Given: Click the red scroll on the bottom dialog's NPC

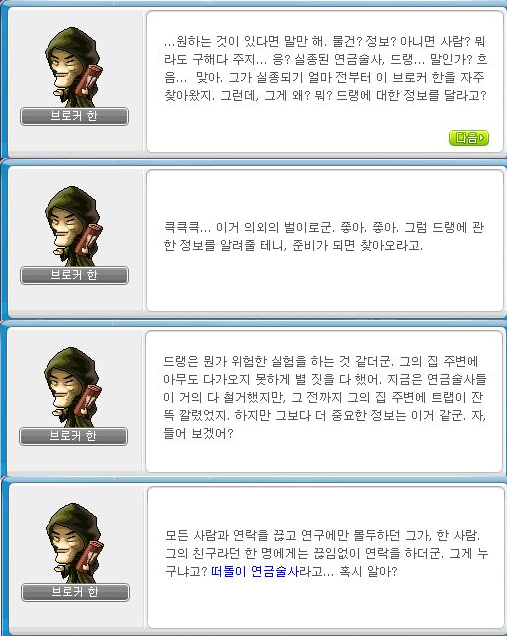Looking at the screenshot, I should (x=92, y=555).
